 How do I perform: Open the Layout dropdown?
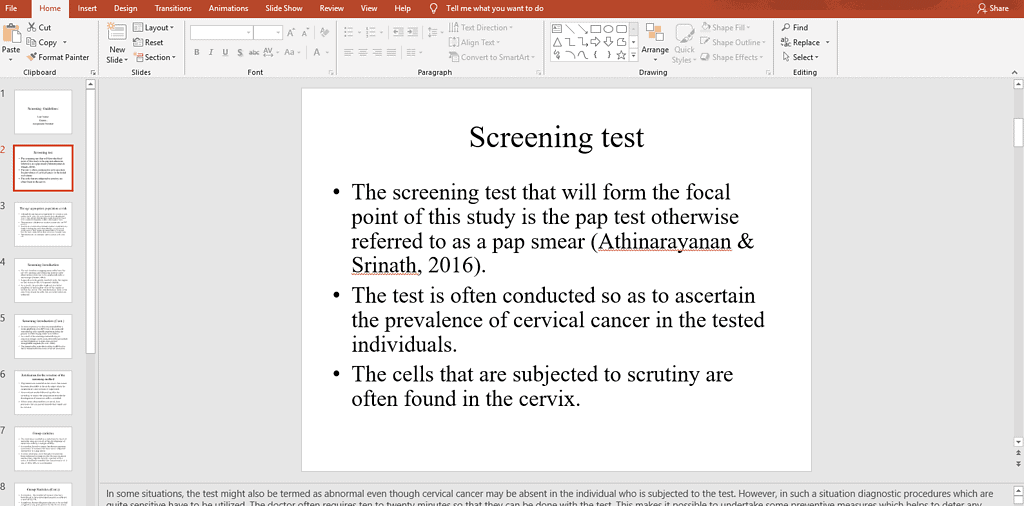pyautogui.click(x=153, y=27)
